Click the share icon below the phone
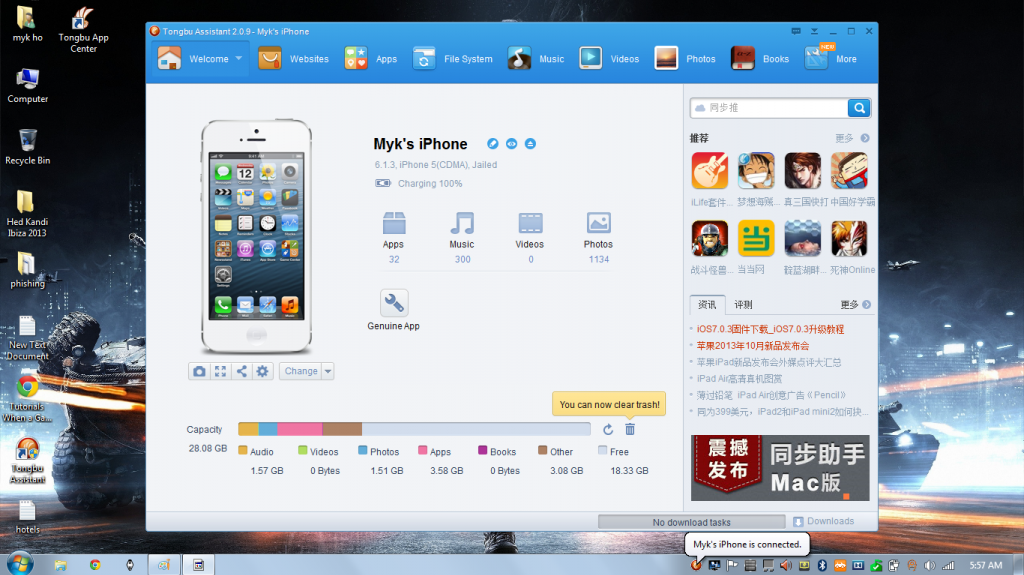Screen dimensions: 1024x575 coord(241,371)
